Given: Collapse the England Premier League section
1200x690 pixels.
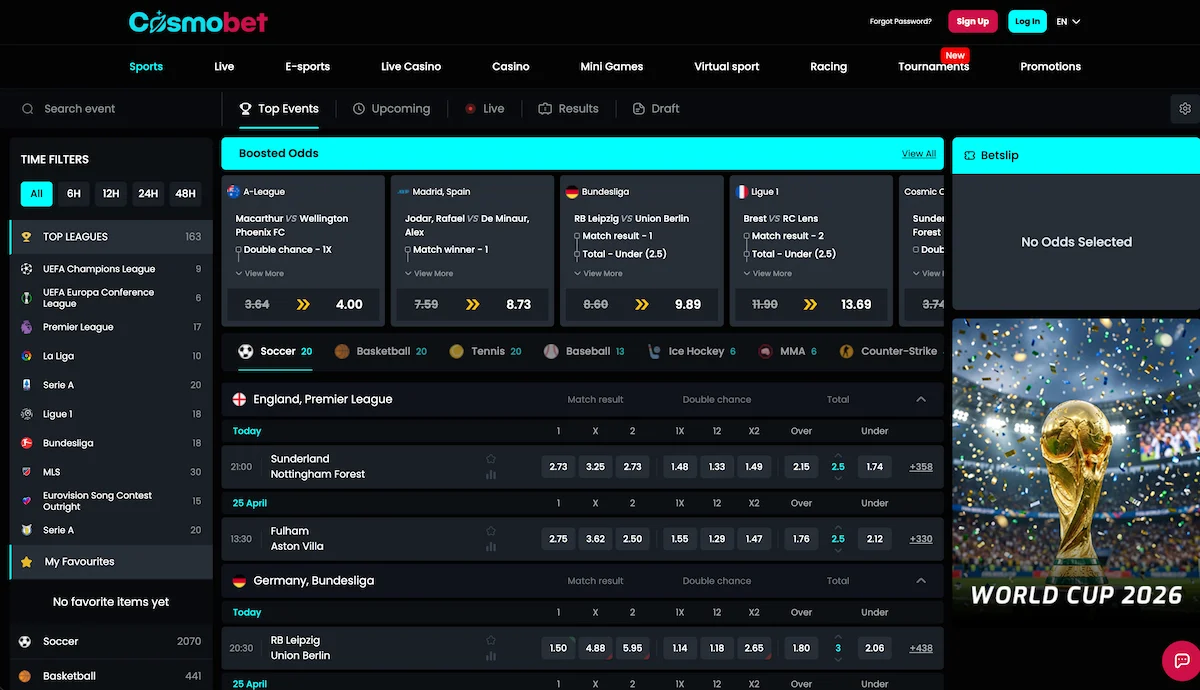Looking at the screenshot, I should [x=921, y=398].
